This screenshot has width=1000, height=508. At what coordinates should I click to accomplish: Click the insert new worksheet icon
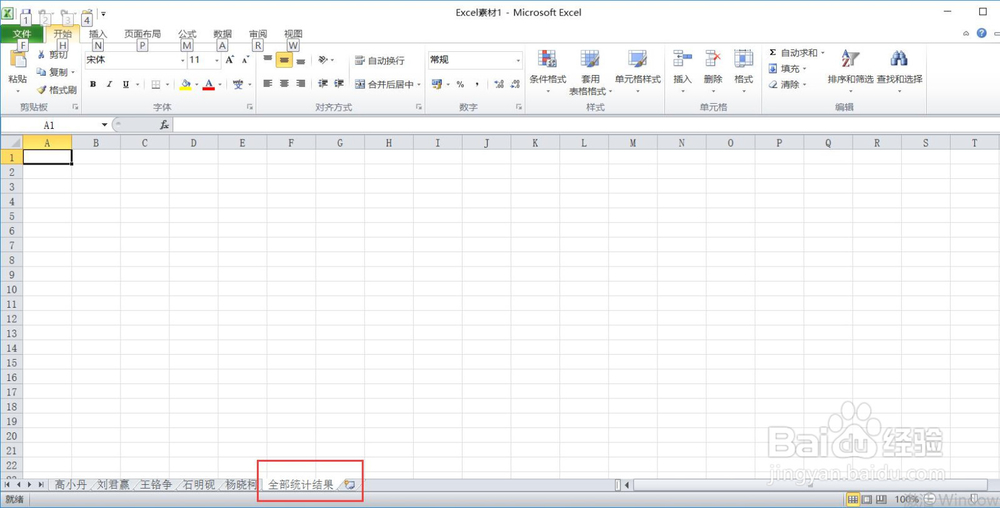349,485
